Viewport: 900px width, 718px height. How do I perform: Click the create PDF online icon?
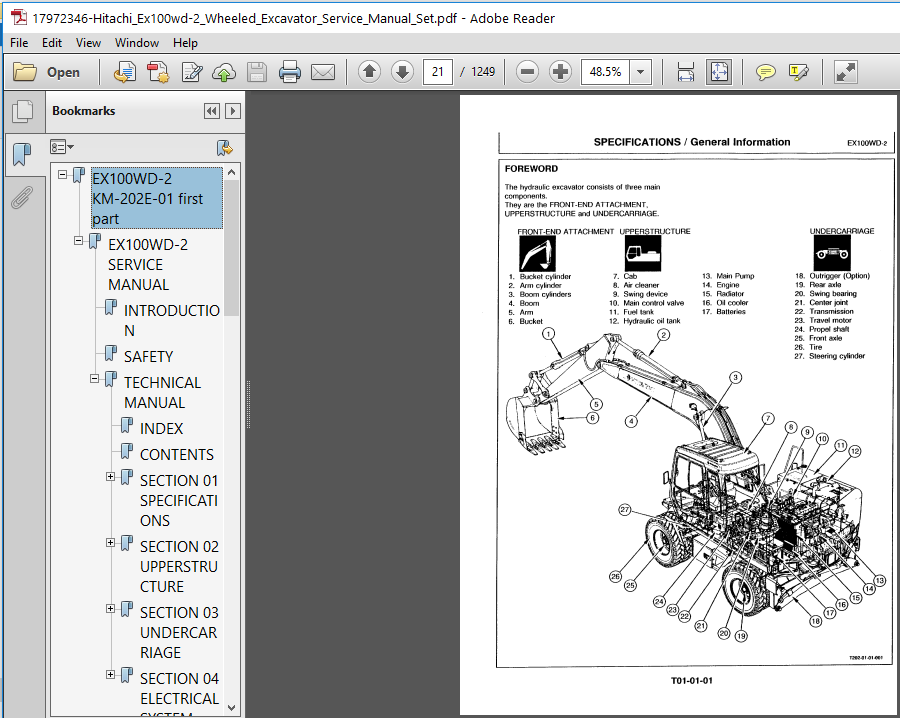[x=125, y=72]
